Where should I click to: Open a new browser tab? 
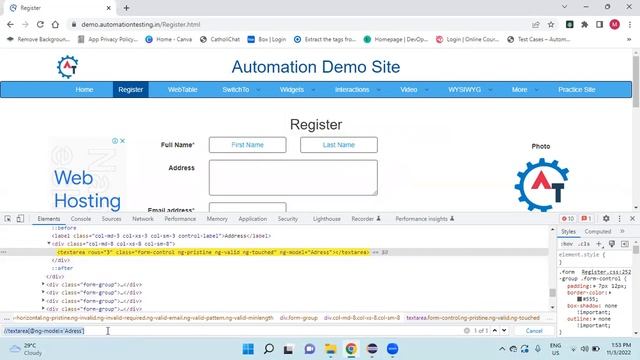point(127,8)
